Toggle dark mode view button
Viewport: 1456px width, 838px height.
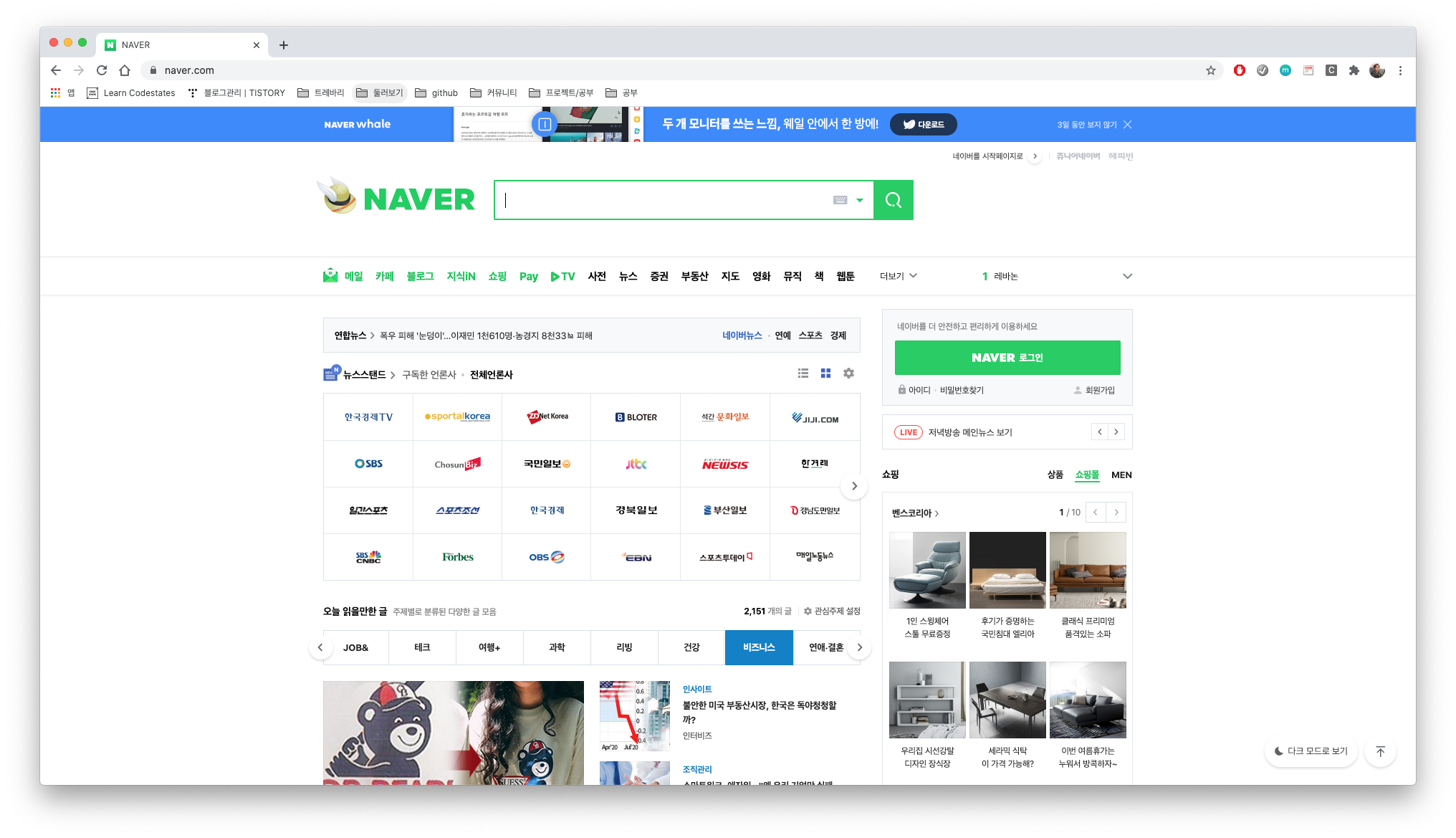1311,751
